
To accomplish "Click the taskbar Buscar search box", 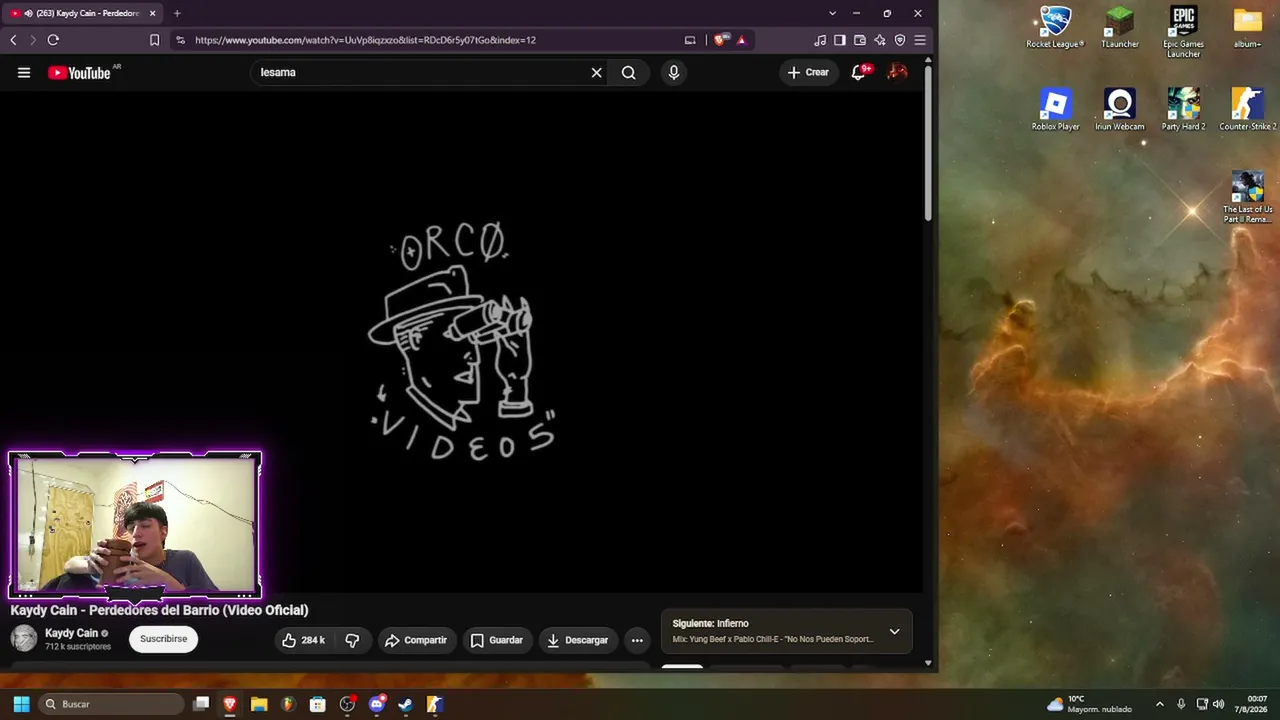I will [112, 704].
